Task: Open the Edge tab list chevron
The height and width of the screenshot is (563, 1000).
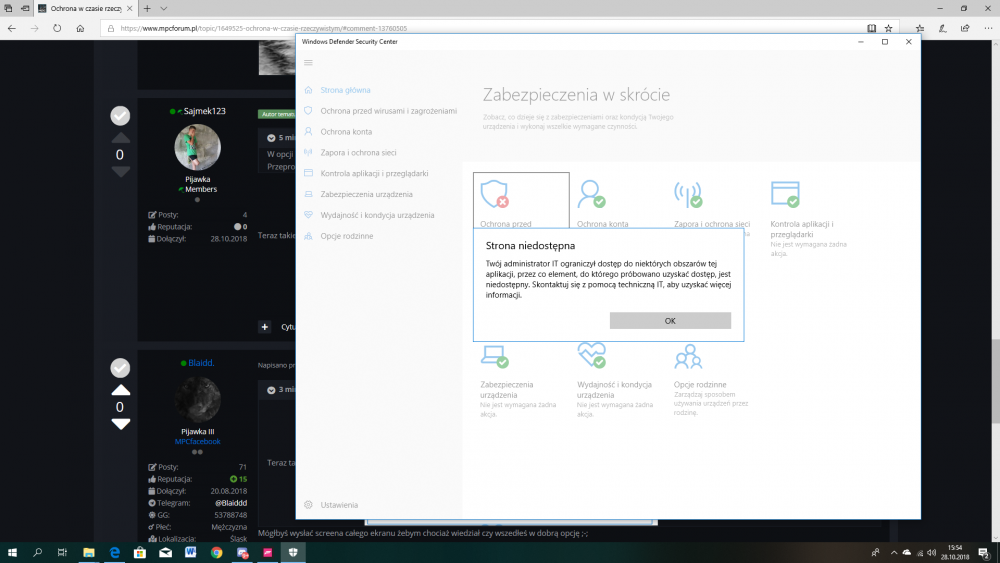Action: (164, 8)
